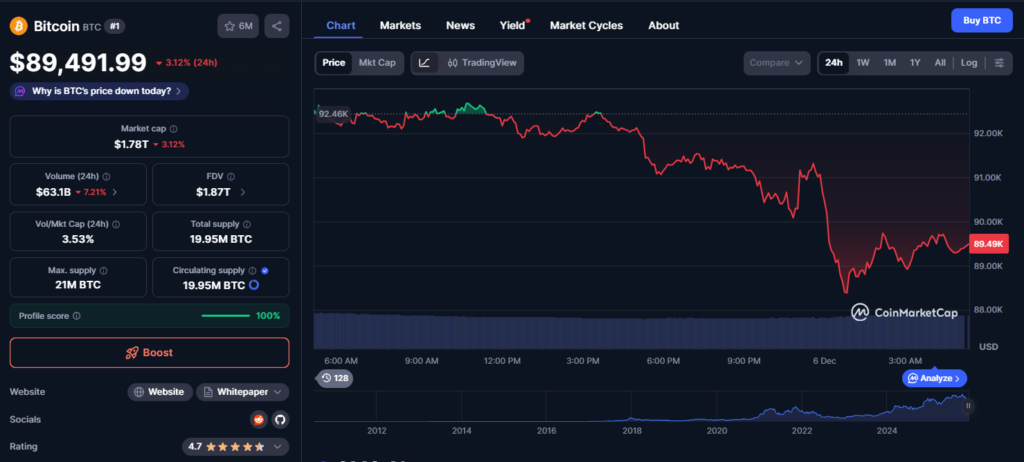Click the Buy BTC button

(x=980, y=21)
